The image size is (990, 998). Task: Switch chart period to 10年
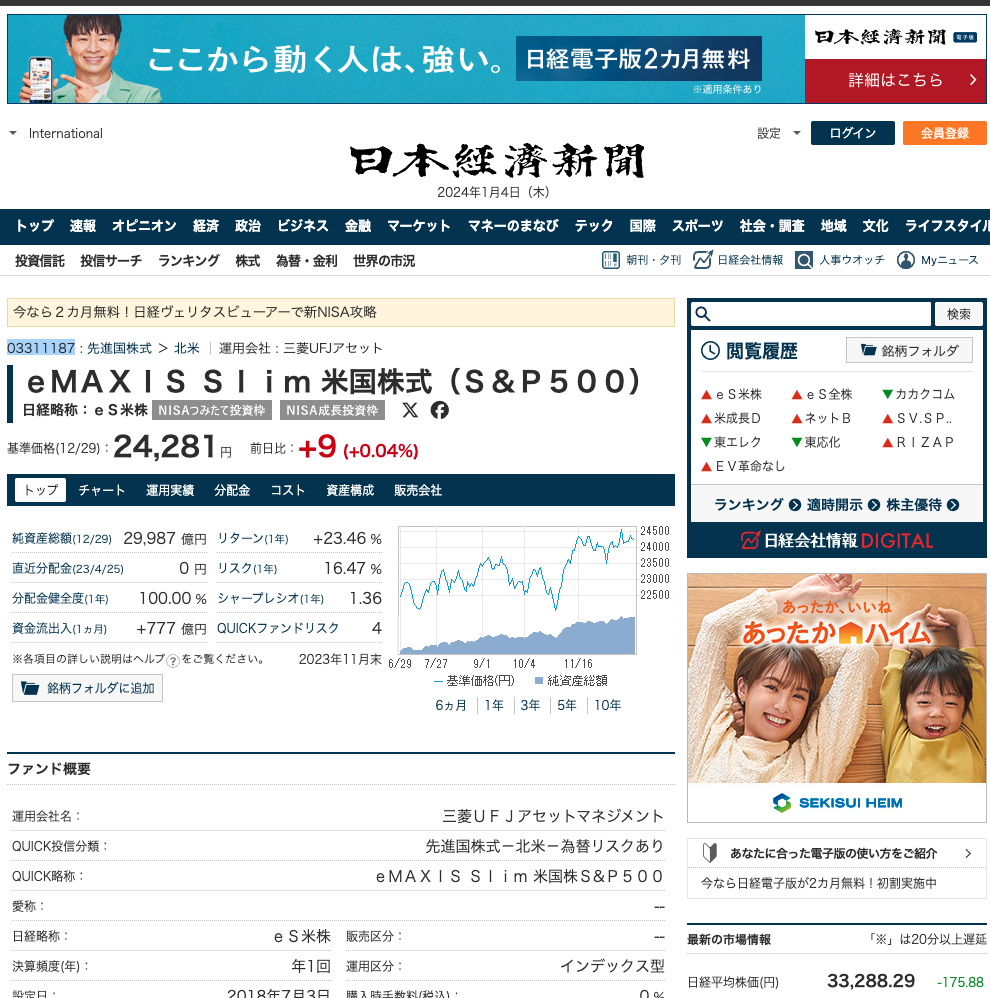click(605, 705)
